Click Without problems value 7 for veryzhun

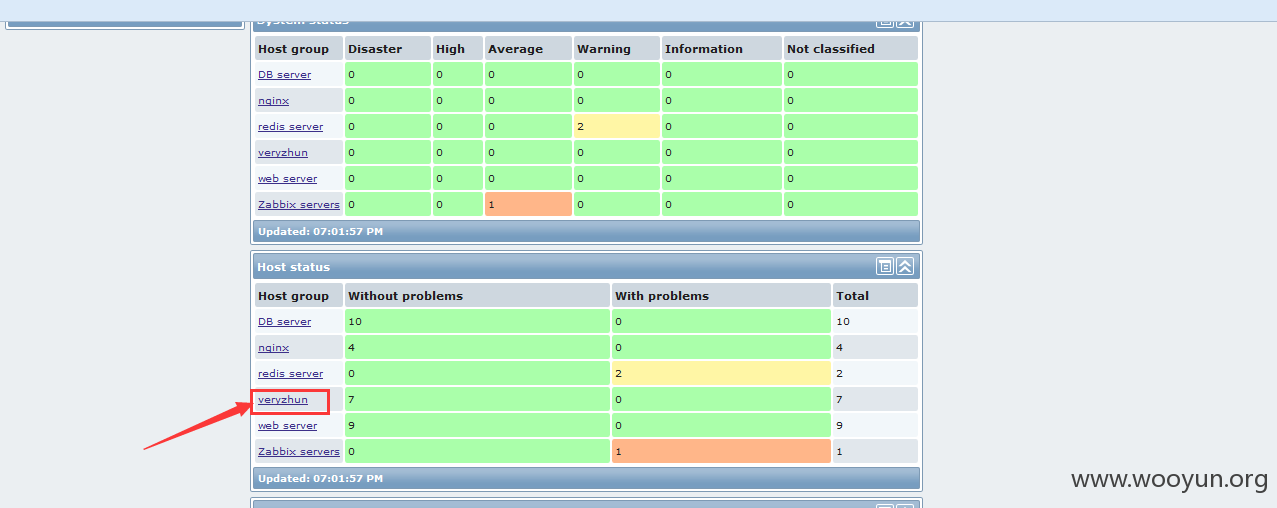[x=477, y=399]
